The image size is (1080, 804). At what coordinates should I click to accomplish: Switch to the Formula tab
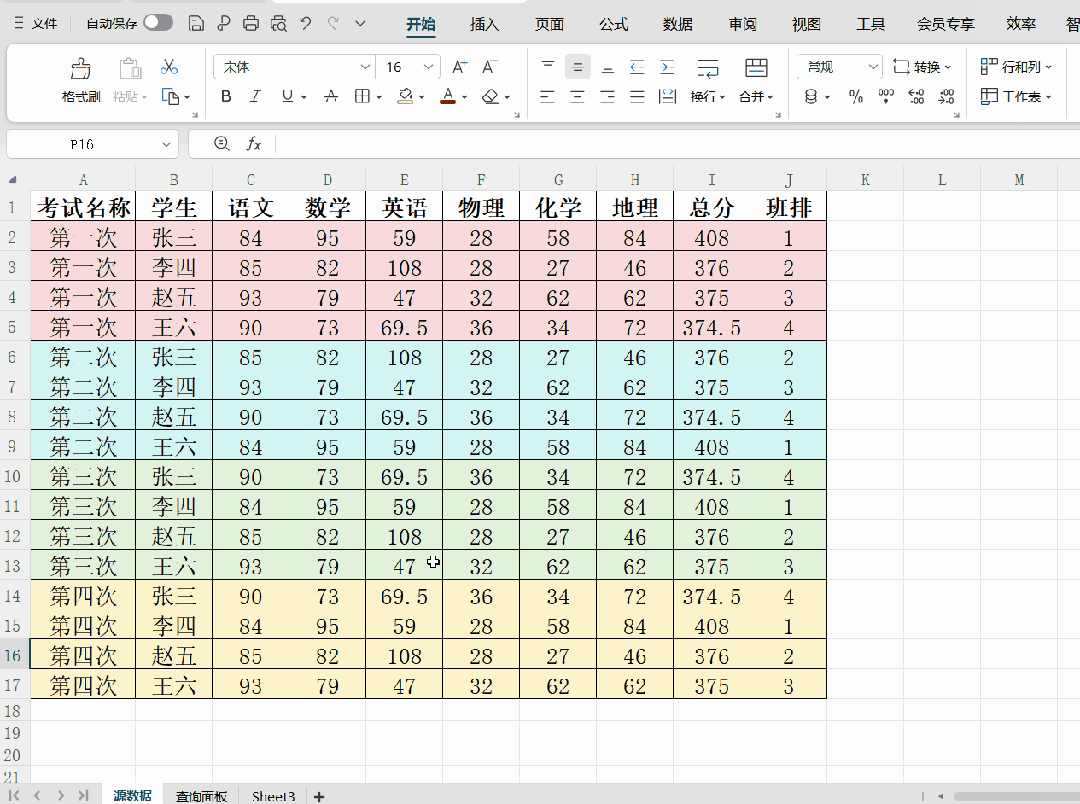tap(613, 25)
